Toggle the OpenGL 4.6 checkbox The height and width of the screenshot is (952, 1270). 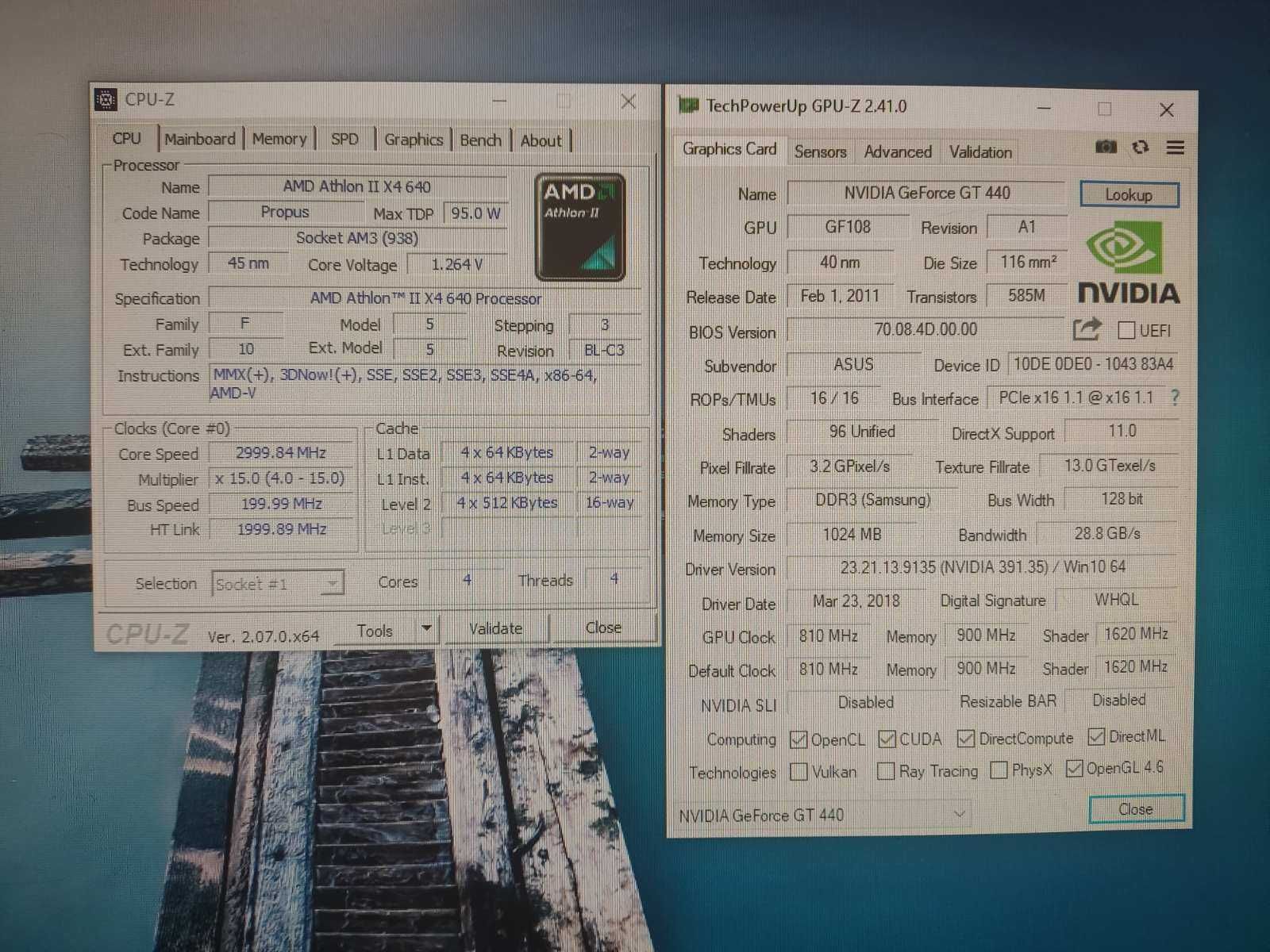click(1074, 768)
